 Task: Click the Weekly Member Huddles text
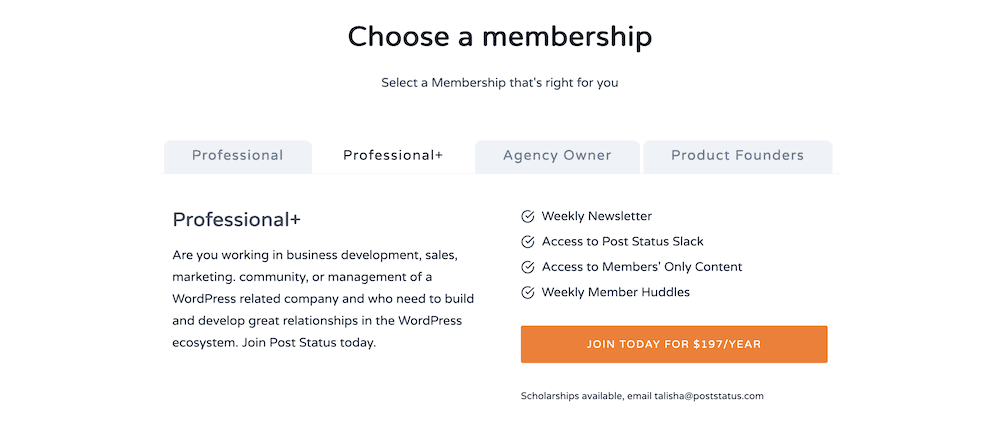[x=616, y=293]
